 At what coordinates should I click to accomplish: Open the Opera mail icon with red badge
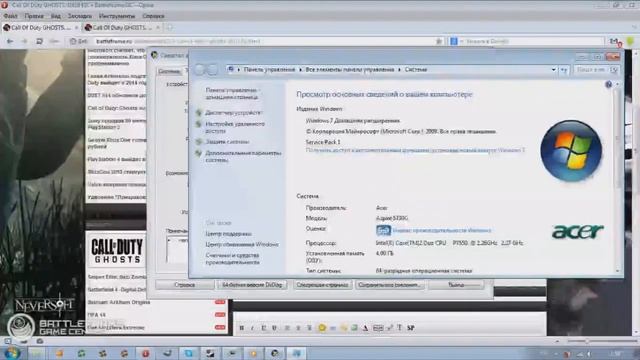[615, 42]
